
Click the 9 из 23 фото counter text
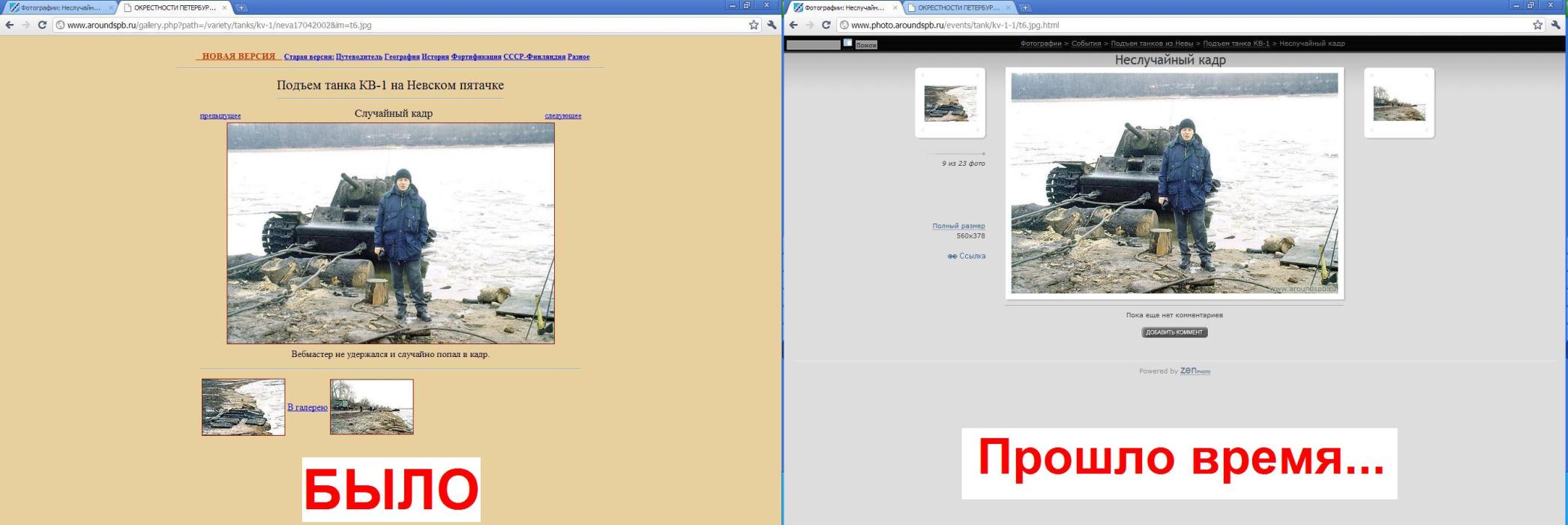tap(964, 163)
